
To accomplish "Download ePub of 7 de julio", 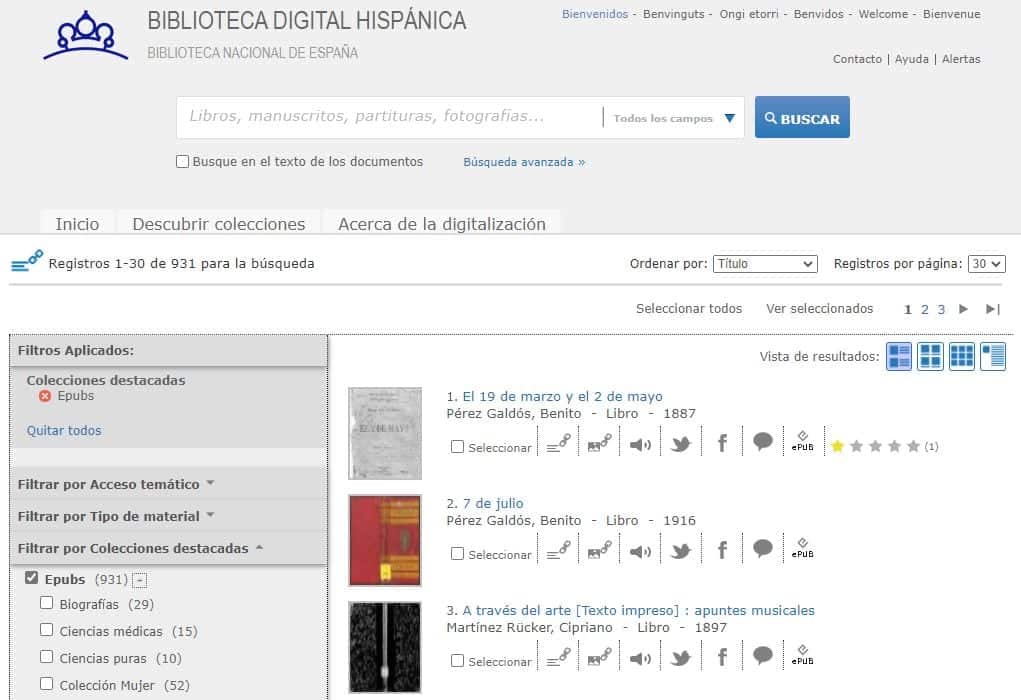I will click(802, 548).
